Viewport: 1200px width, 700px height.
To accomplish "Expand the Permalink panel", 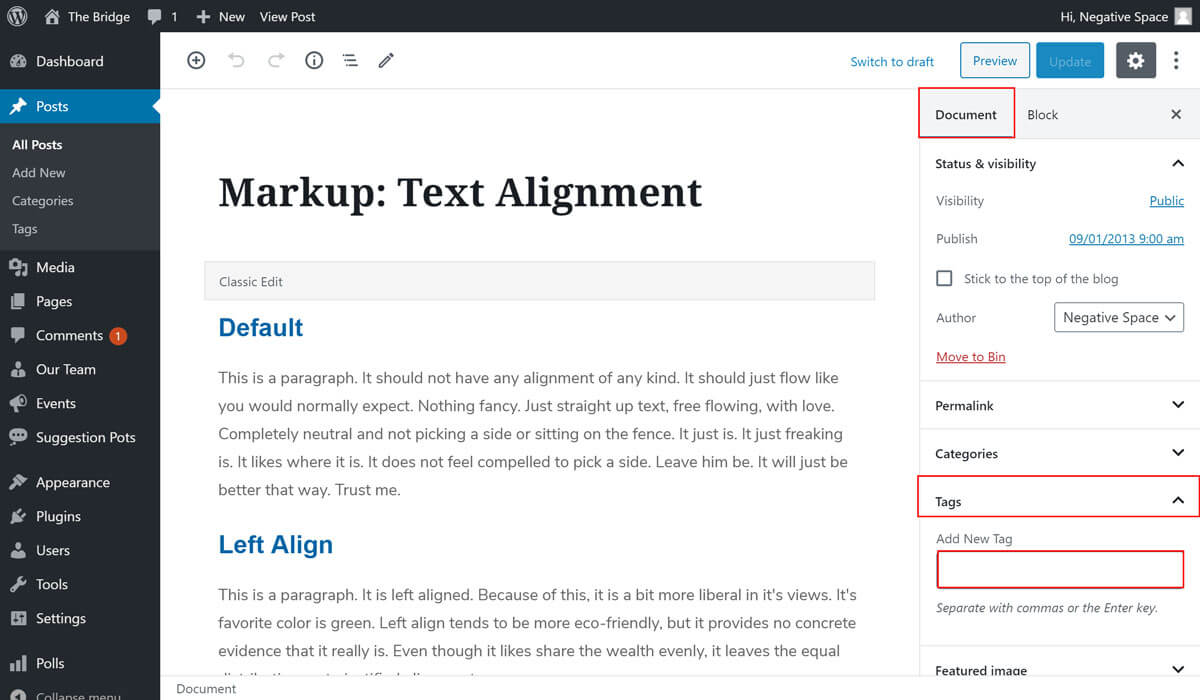I will coord(1058,406).
